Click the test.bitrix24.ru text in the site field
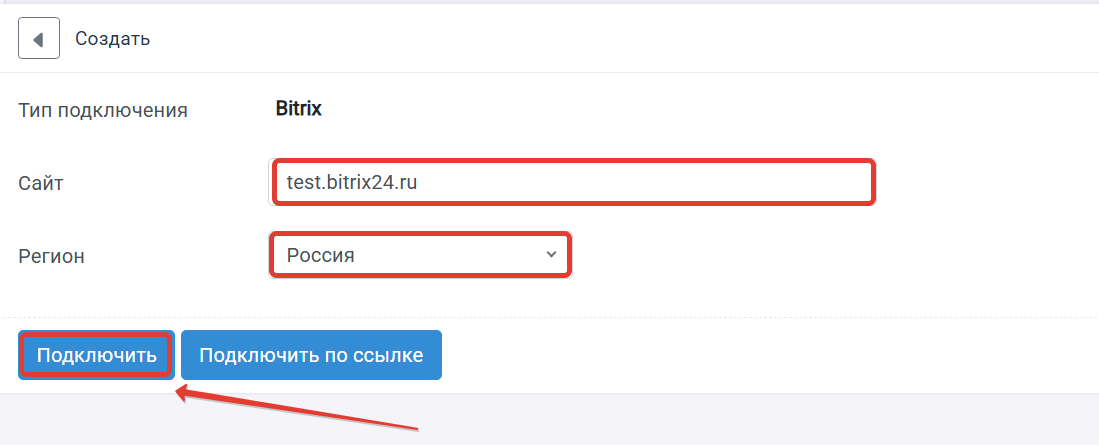The height and width of the screenshot is (445, 1099). (x=352, y=183)
